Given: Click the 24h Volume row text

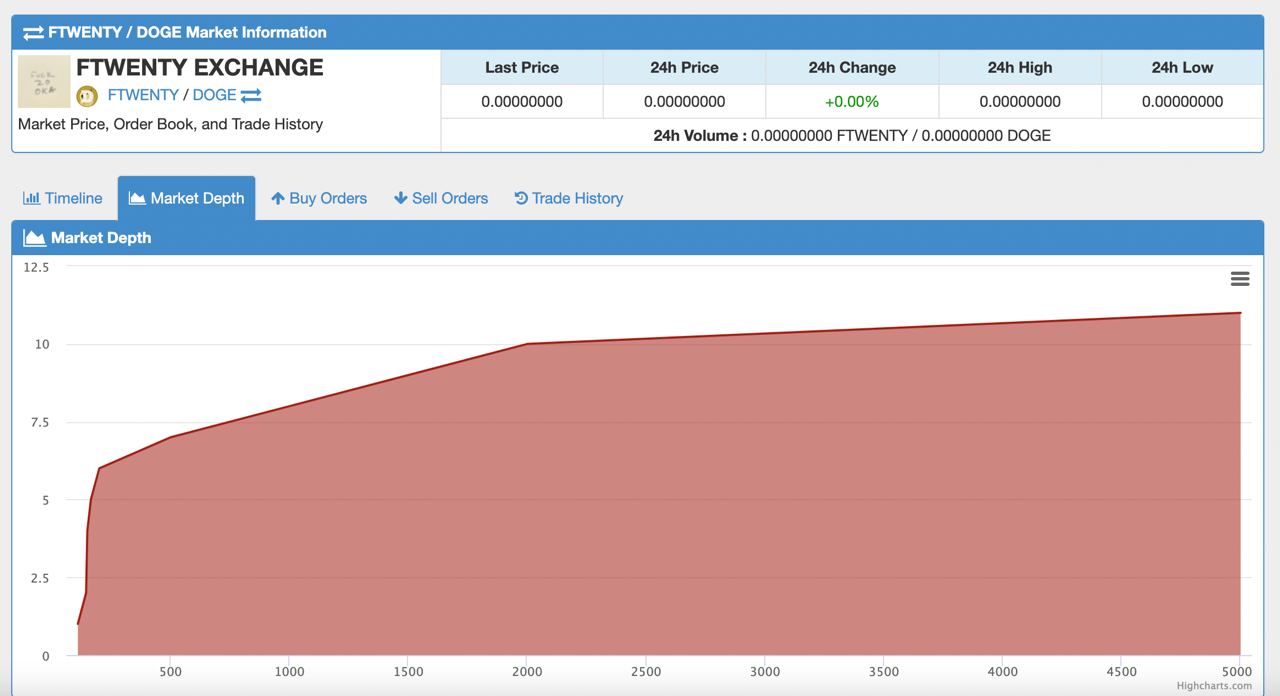Looking at the screenshot, I should pos(852,135).
